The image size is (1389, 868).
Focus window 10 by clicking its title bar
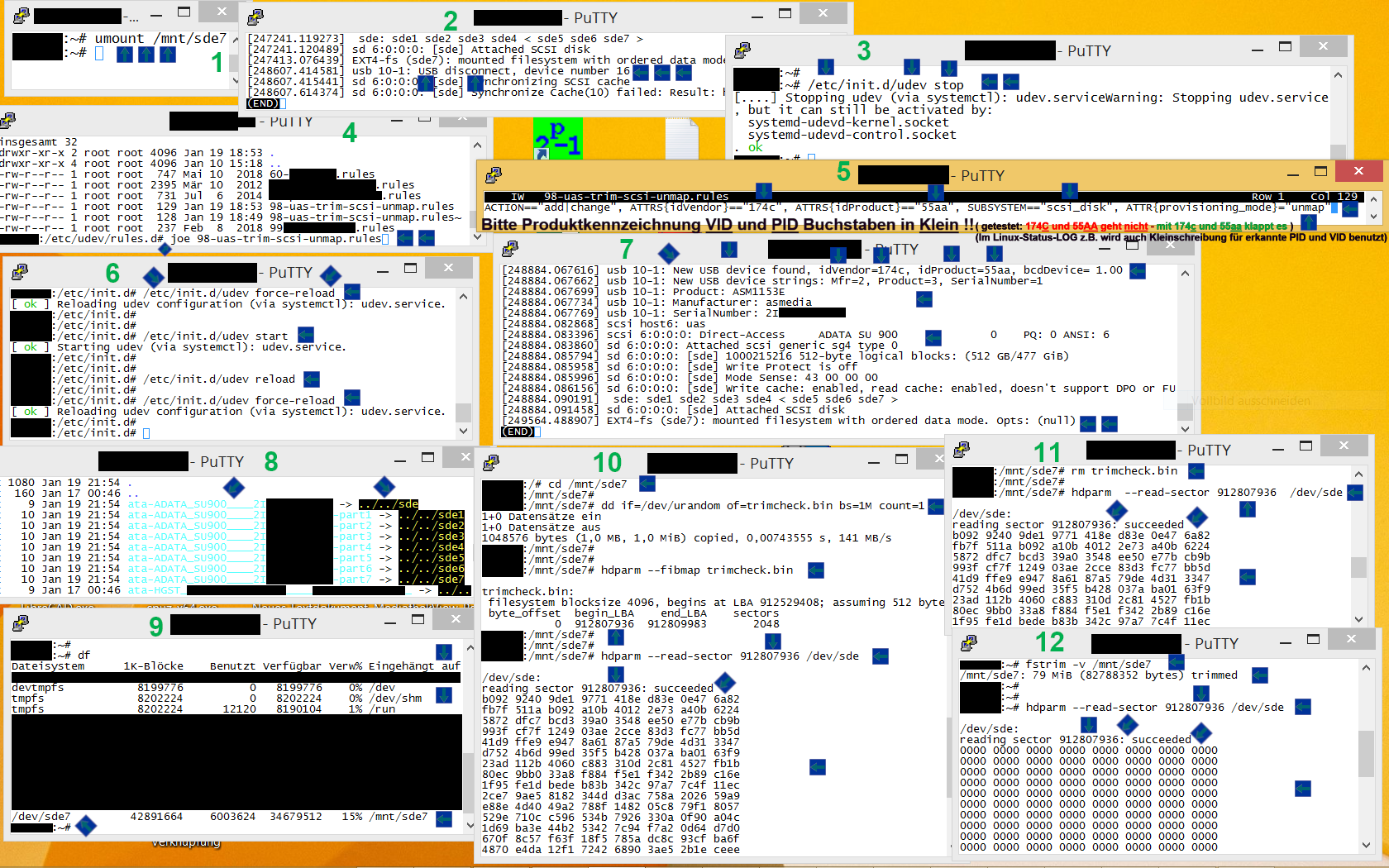point(744,462)
